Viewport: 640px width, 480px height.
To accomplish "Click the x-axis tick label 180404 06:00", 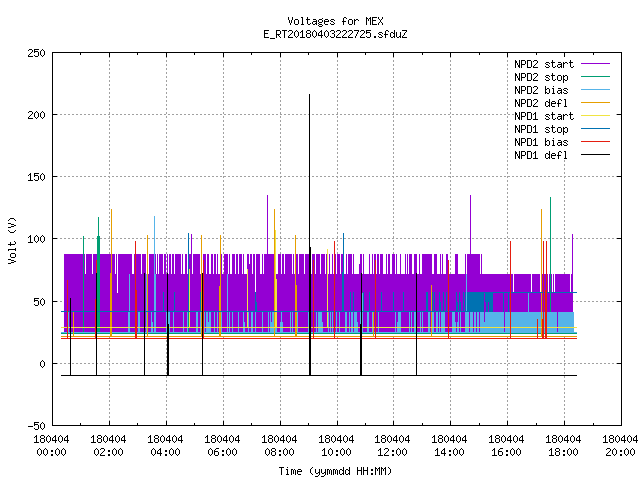I will click(x=222, y=446).
